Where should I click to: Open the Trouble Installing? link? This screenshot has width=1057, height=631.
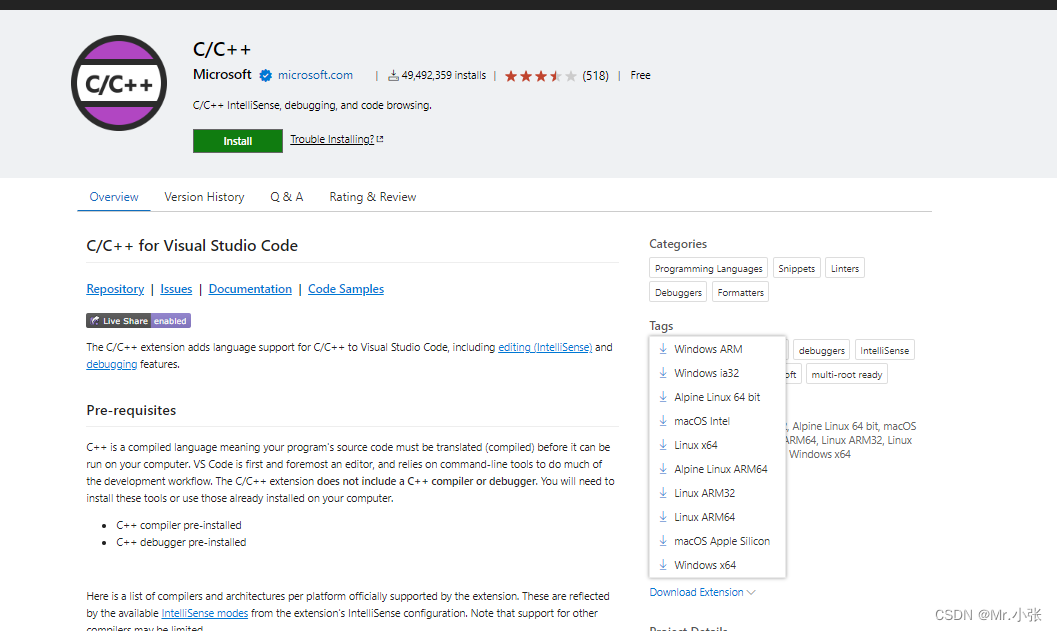[x=332, y=139]
